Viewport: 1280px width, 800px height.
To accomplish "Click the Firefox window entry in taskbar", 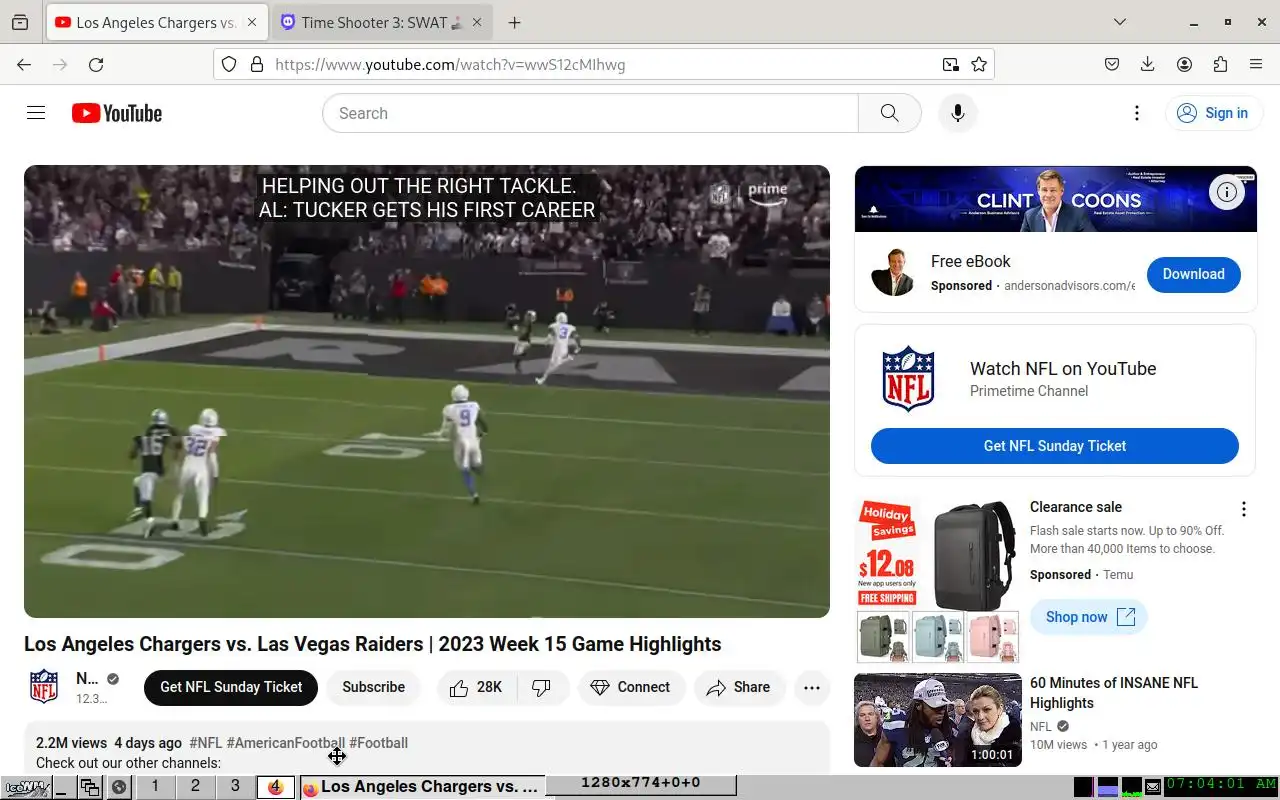I will coord(421,787).
